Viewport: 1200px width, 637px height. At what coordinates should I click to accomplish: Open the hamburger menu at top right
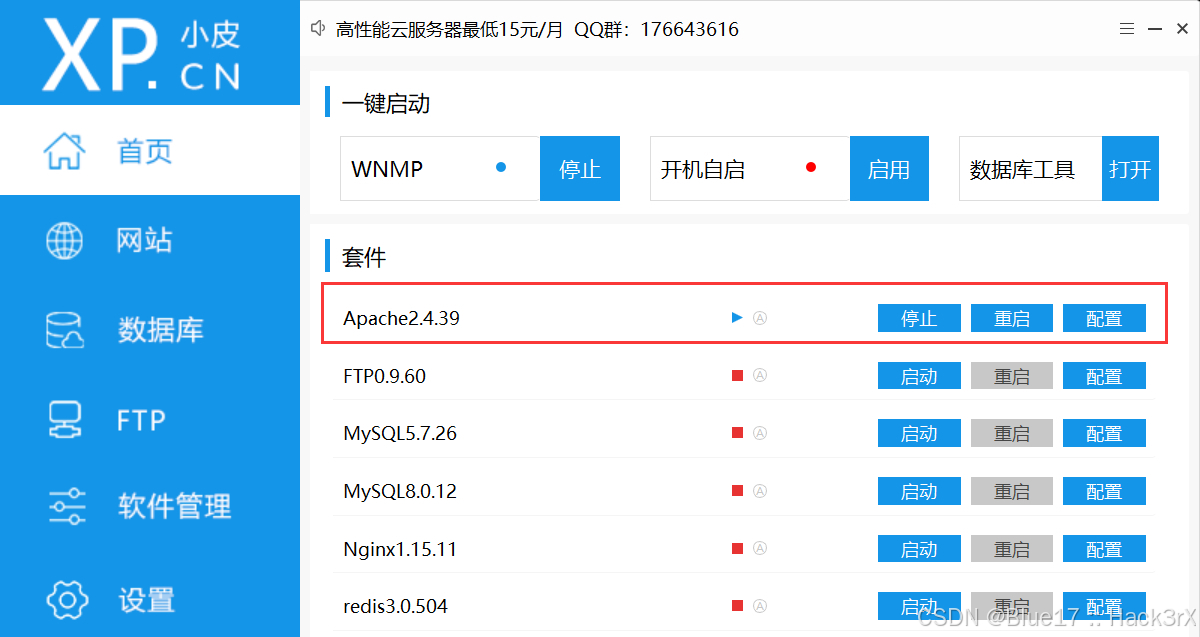click(1126, 28)
